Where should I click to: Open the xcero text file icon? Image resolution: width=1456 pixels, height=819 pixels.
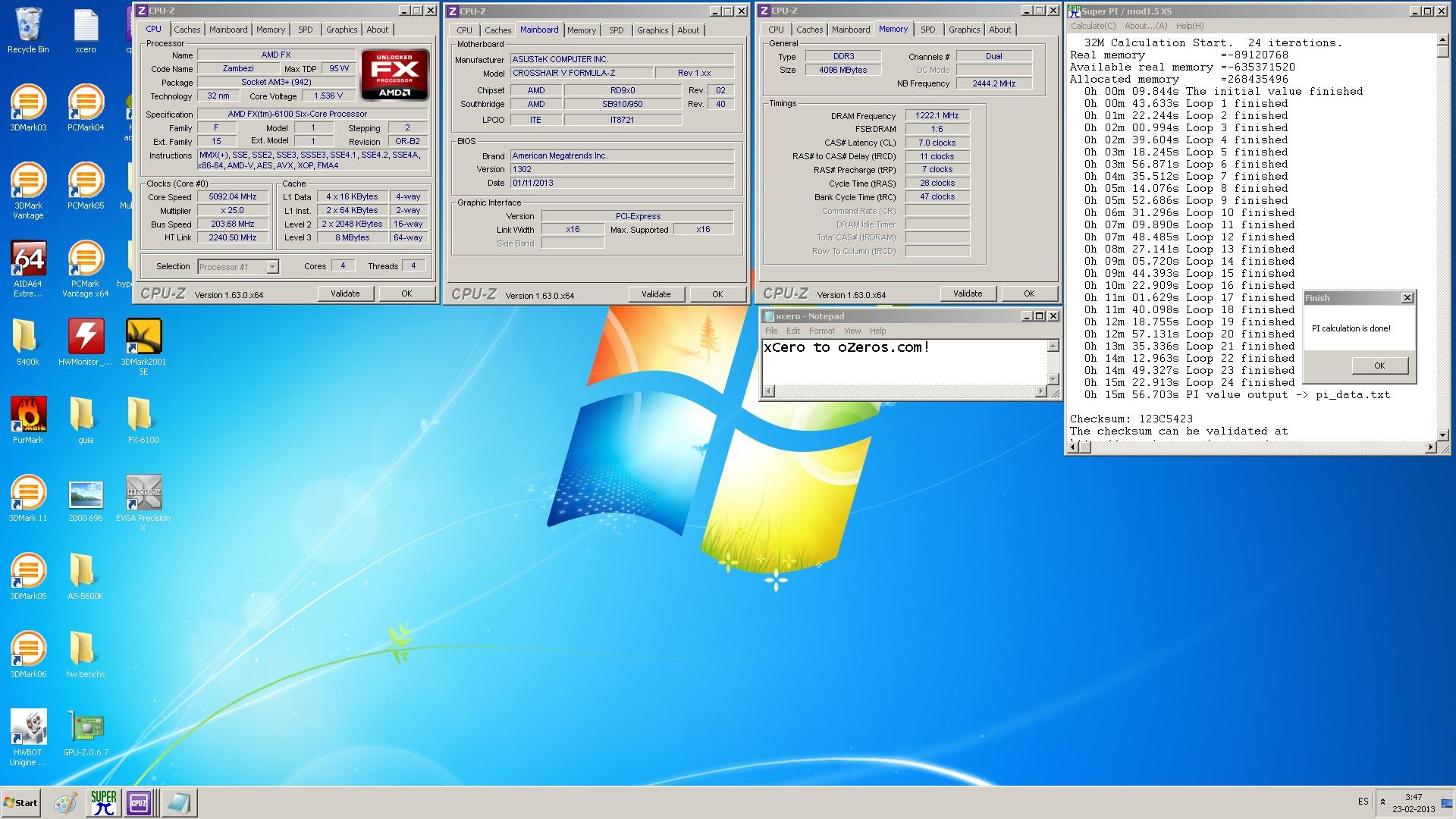coord(86,30)
